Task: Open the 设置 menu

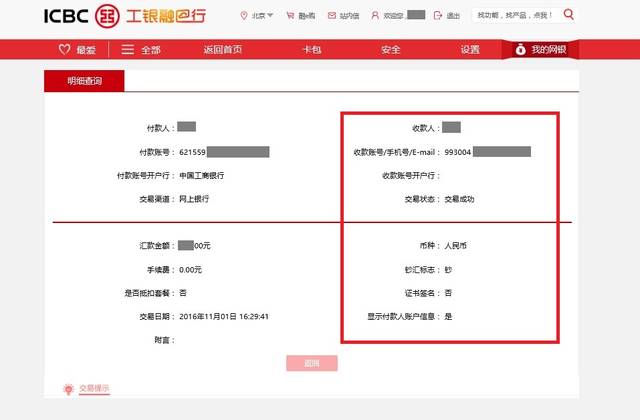Action: pyautogui.click(x=470, y=49)
